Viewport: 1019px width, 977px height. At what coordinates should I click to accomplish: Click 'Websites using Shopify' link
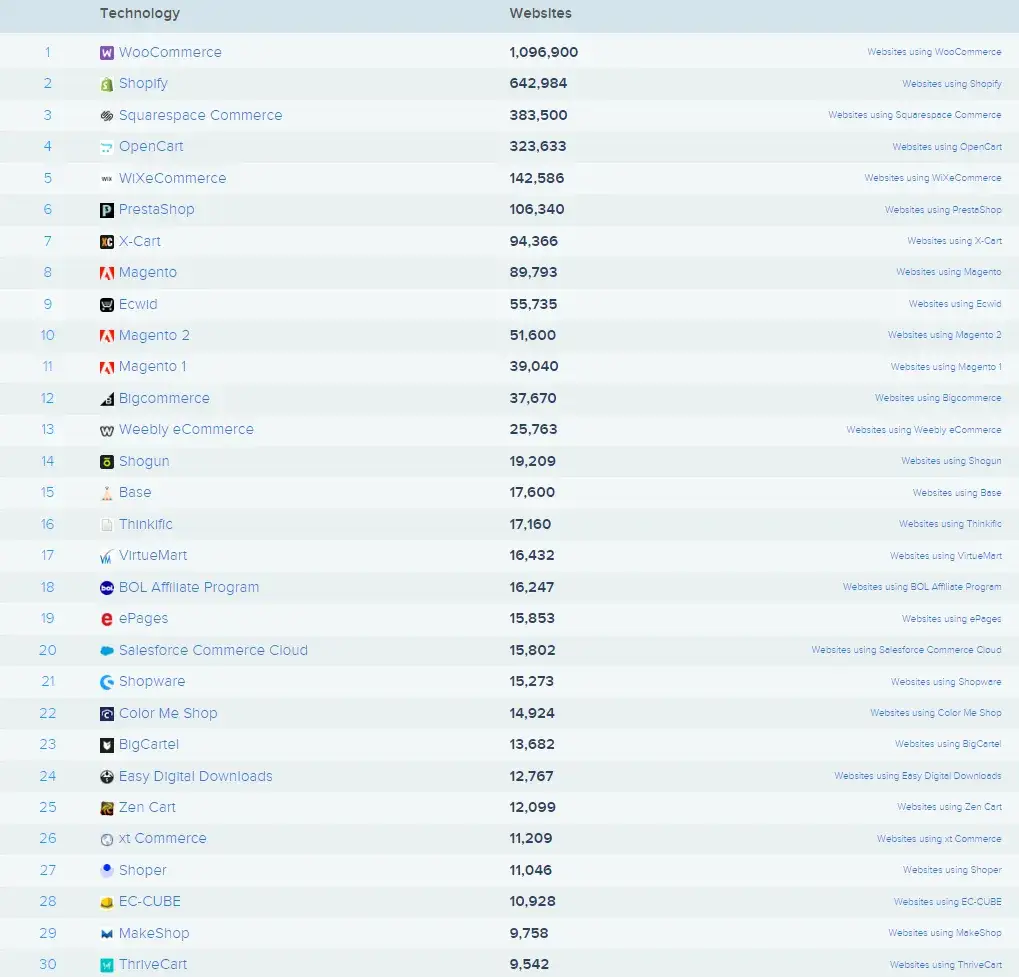tap(951, 84)
